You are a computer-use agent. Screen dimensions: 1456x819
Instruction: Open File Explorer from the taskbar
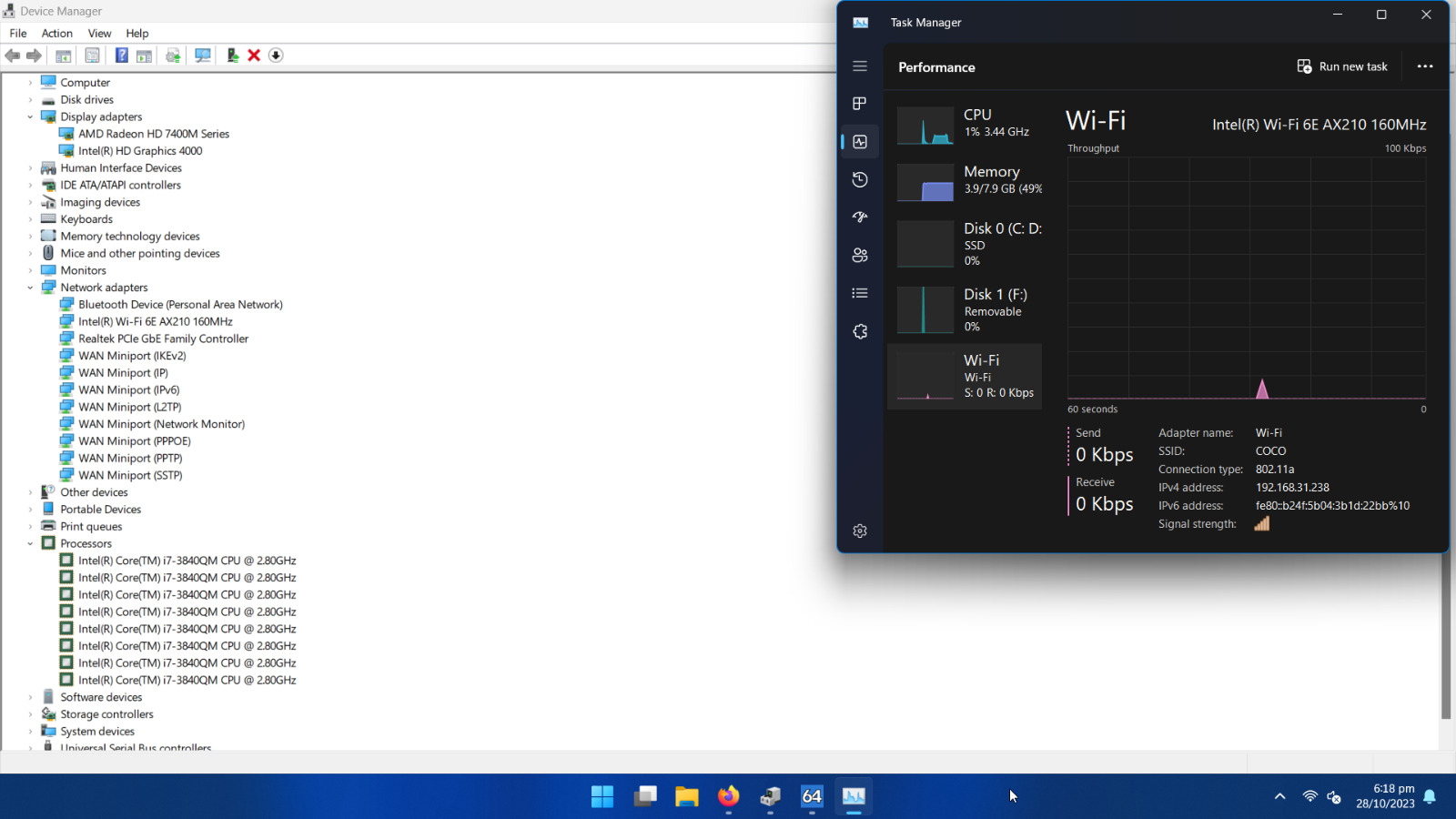(x=687, y=796)
